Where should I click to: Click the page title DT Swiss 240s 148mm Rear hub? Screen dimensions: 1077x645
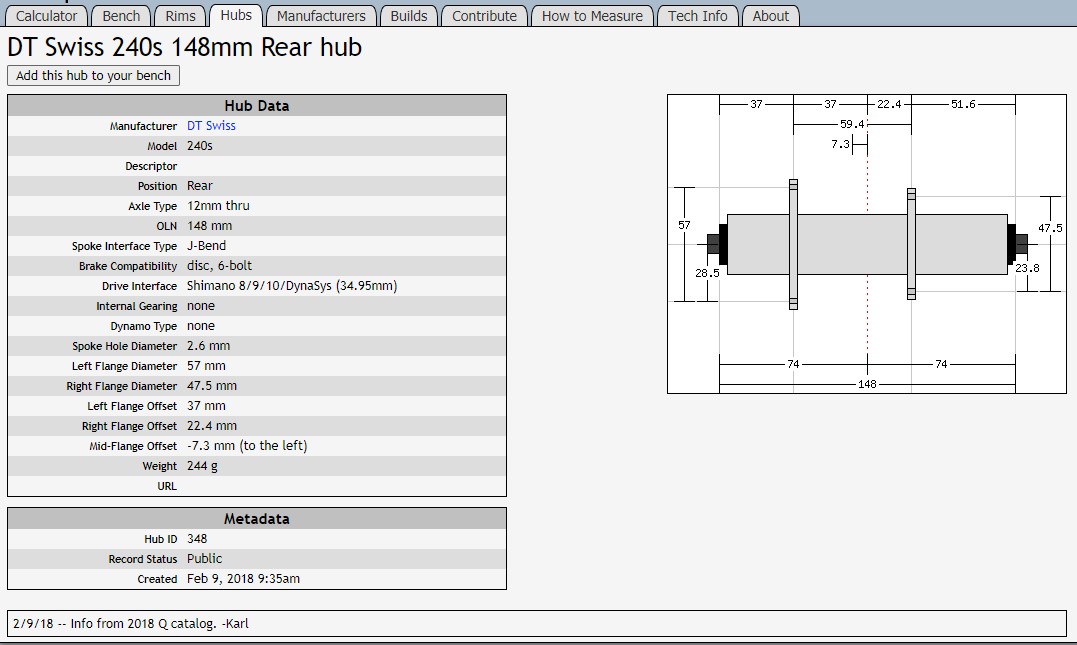point(184,47)
